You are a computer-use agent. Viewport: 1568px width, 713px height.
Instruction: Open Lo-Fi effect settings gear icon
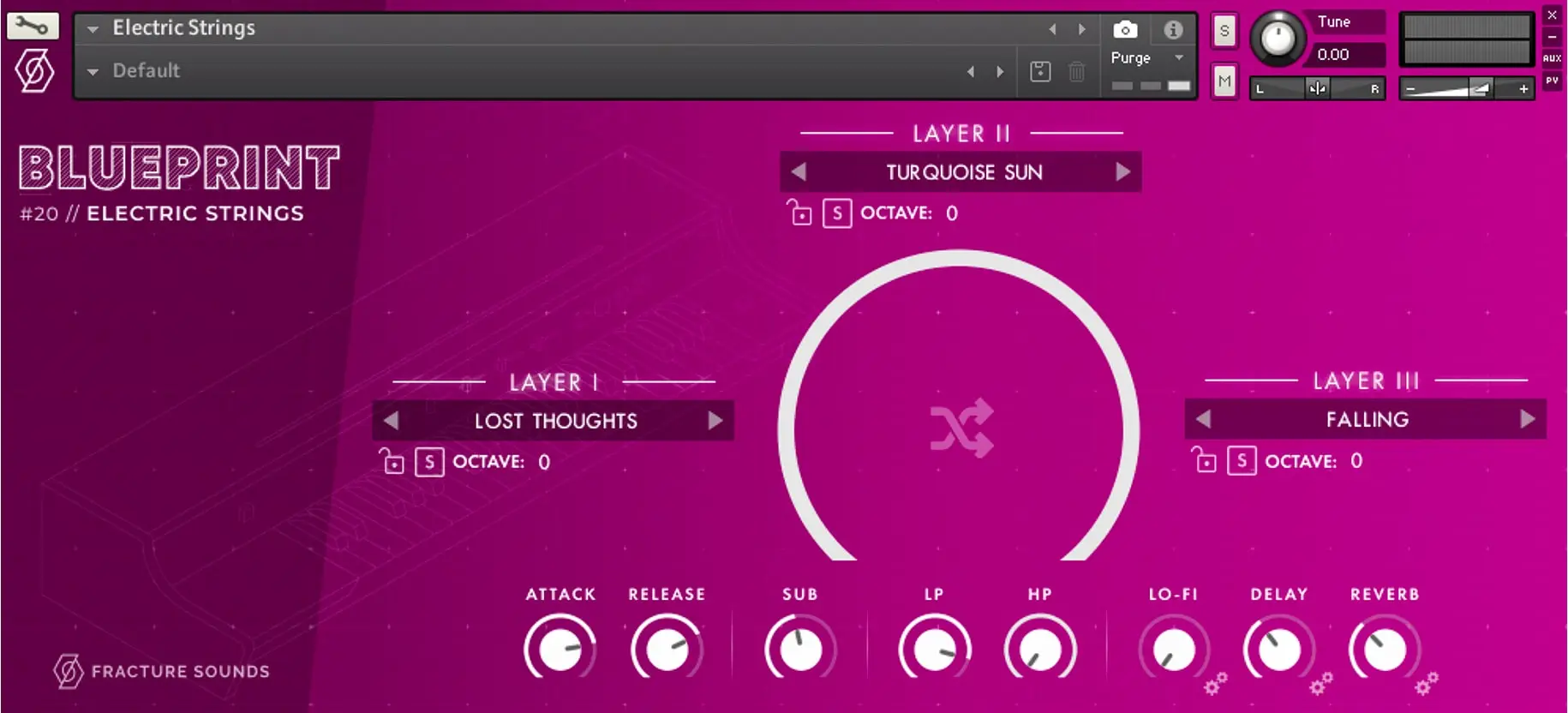click(x=1215, y=684)
